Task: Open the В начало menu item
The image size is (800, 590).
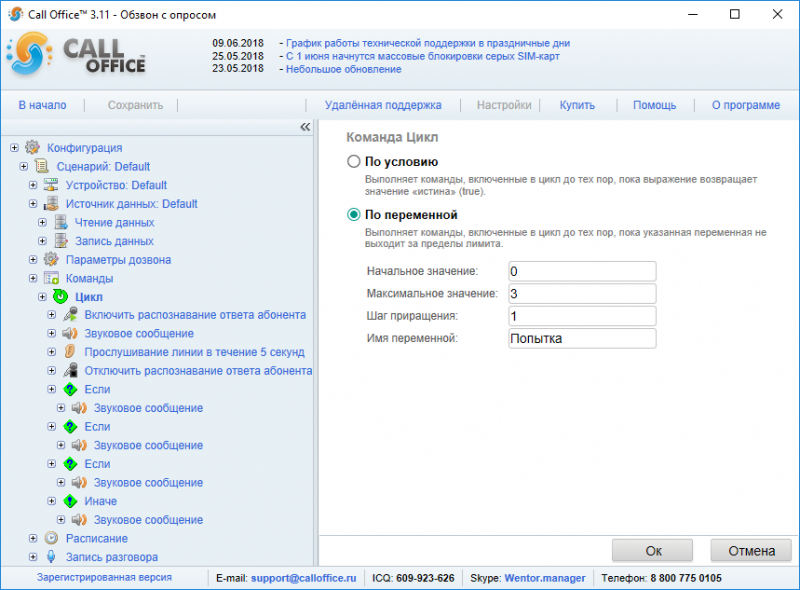Action: tap(42, 105)
